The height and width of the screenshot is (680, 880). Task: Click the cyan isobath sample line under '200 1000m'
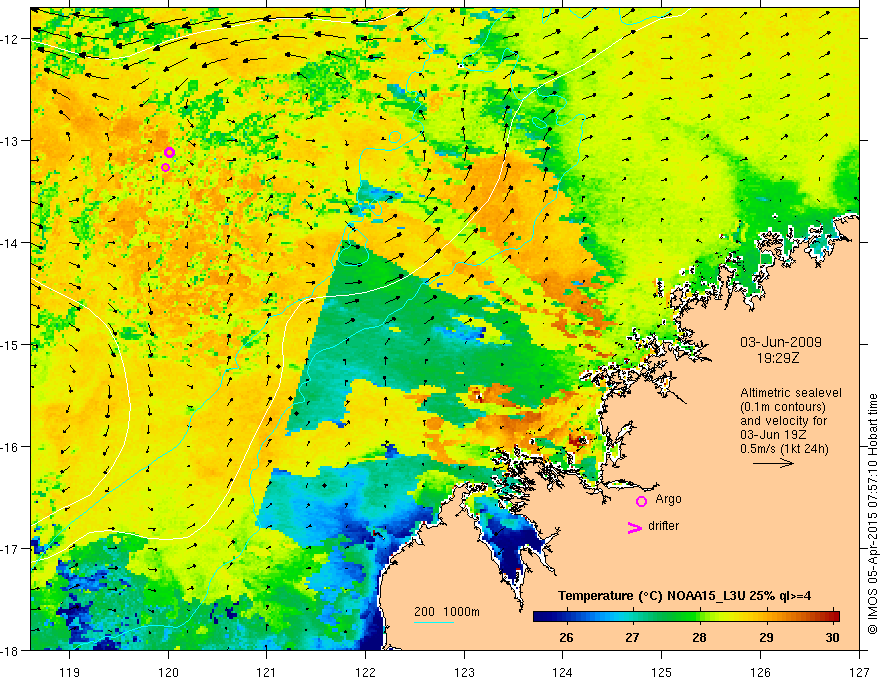tap(434, 622)
